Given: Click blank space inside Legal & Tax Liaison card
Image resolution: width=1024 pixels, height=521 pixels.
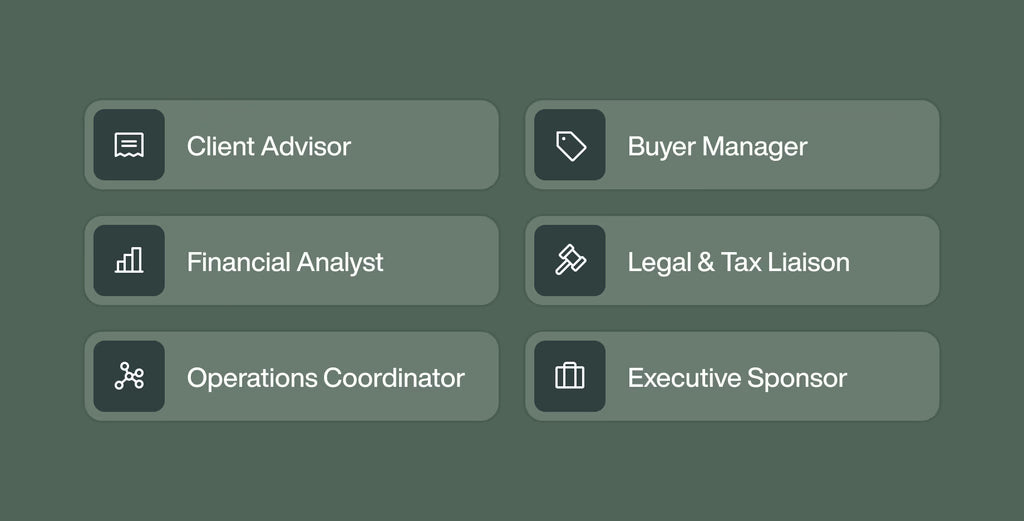Looking at the screenshot, I should coord(895,260).
